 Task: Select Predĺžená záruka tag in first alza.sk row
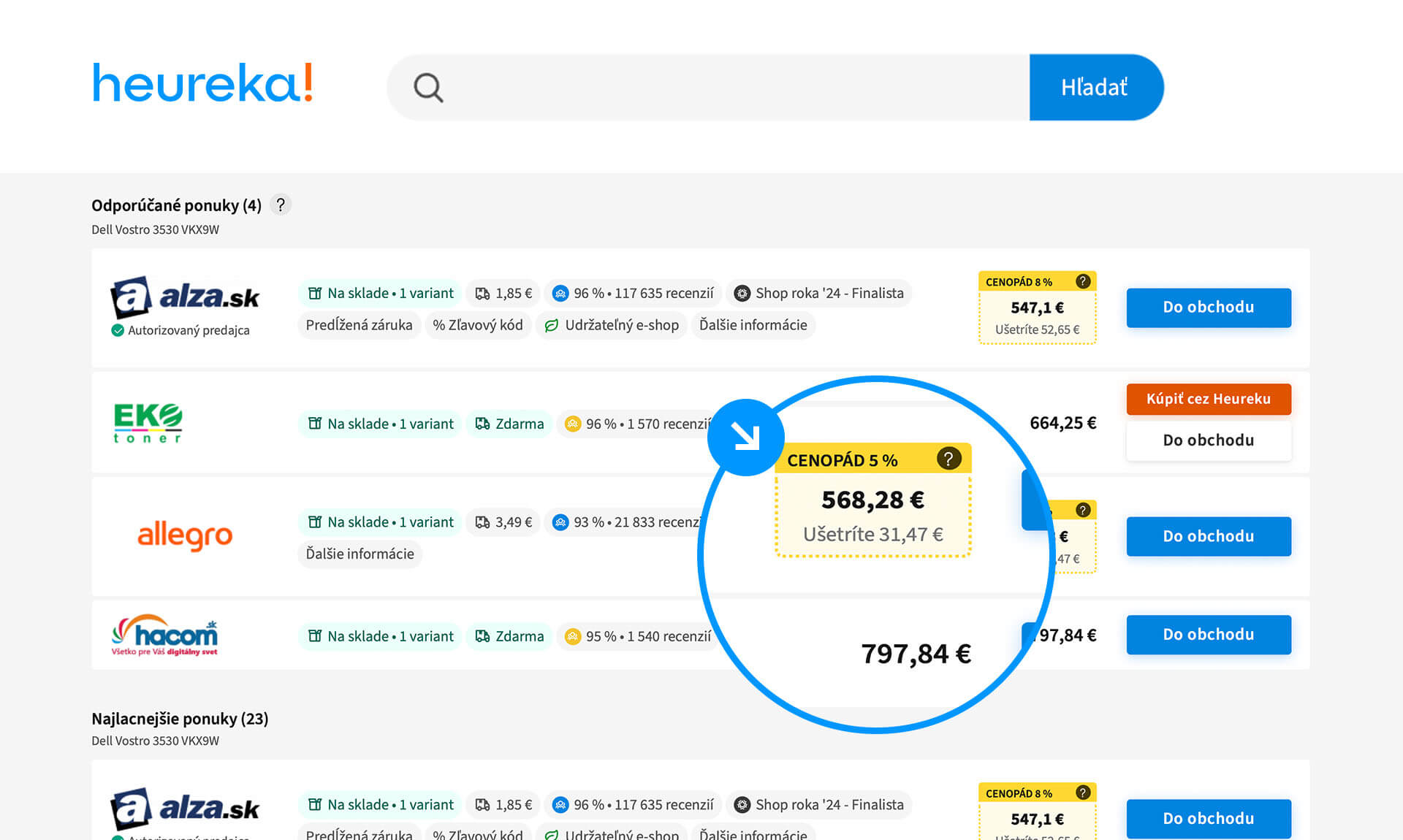[x=359, y=325]
